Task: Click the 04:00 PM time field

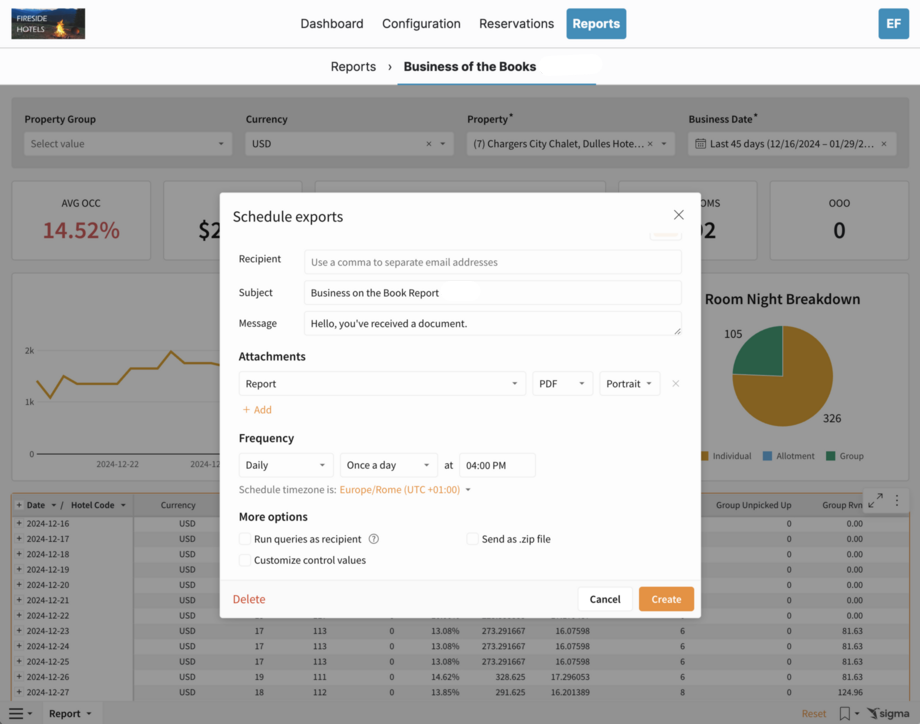Action: (x=497, y=465)
